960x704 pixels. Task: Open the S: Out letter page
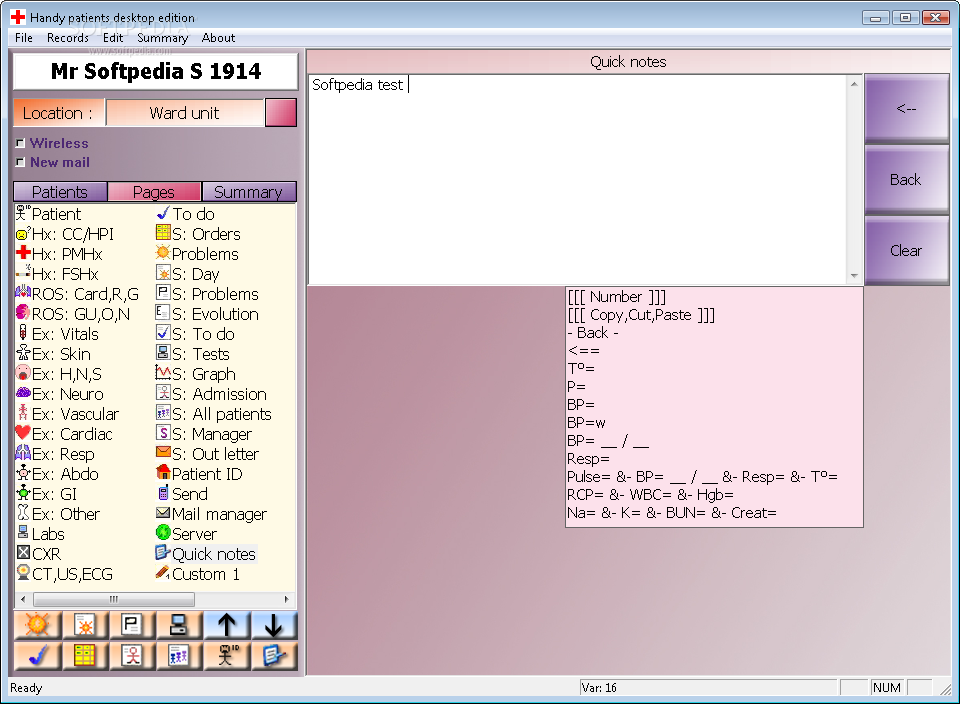coord(208,454)
